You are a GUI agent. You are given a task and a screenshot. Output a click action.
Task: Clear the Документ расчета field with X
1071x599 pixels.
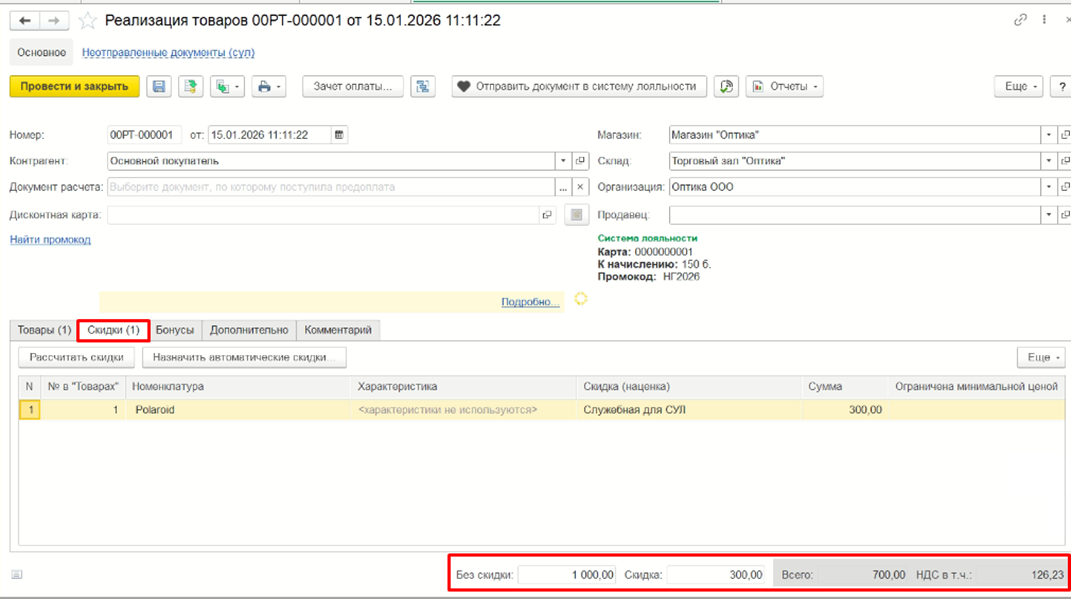[580, 187]
